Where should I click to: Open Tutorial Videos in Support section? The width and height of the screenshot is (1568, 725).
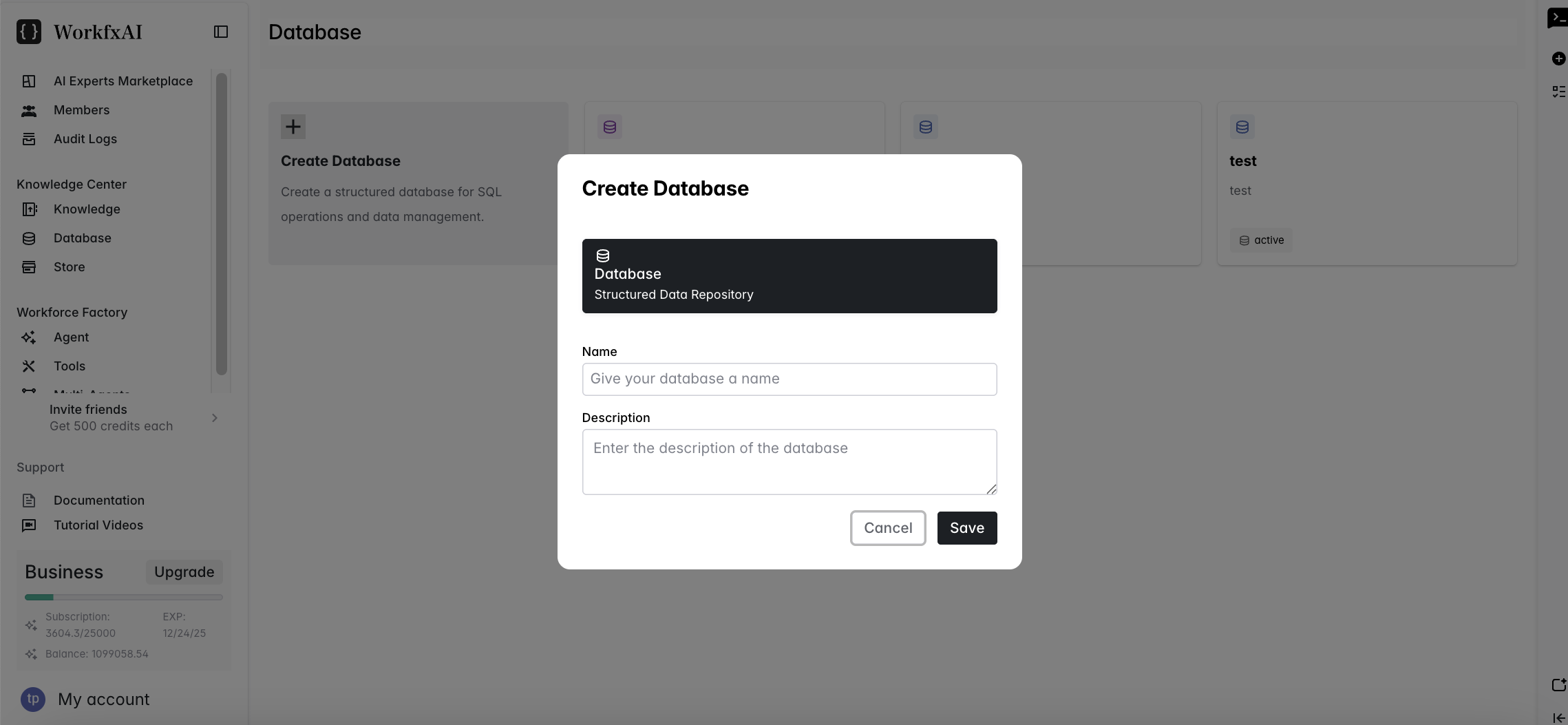click(x=98, y=525)
